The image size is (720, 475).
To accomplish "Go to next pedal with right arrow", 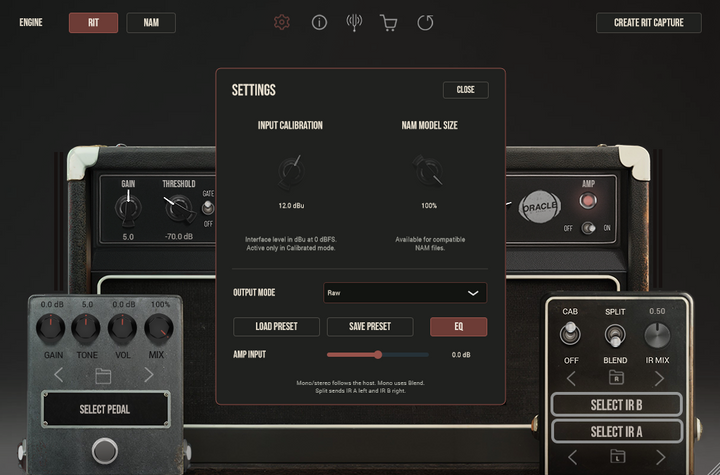I will [149, 375].
